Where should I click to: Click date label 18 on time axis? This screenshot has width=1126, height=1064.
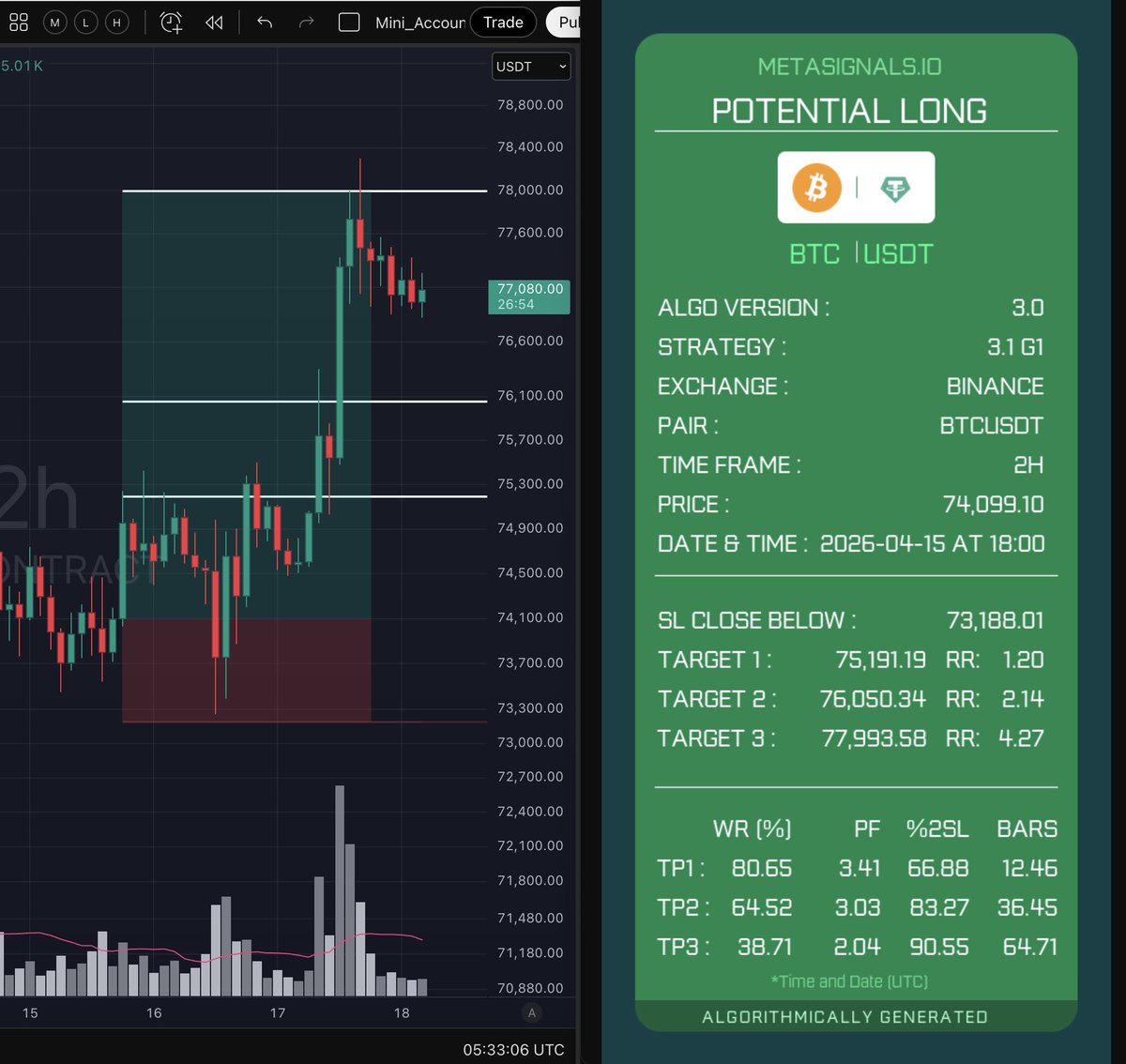pyautogui.click(x=402, y=1012)
